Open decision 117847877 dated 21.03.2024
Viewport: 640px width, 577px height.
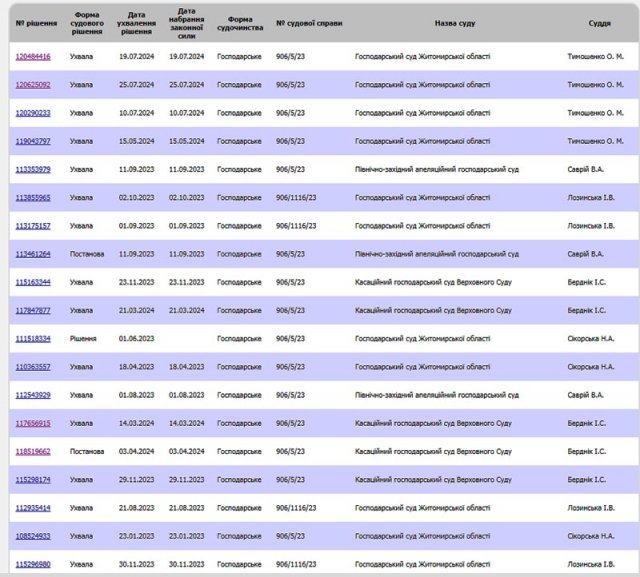tap(33, 311)
